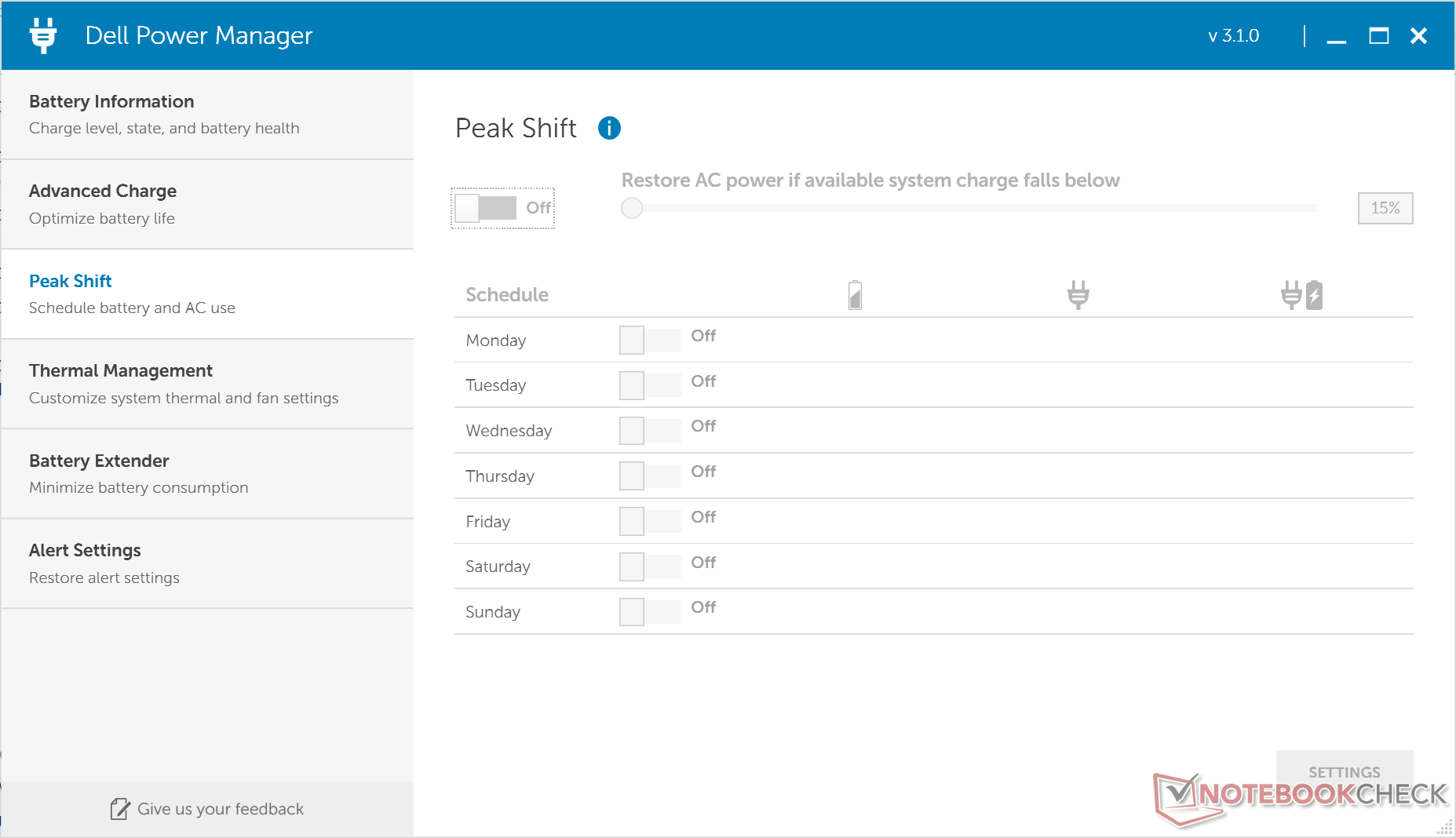Switch on the Friday schedule toggle

click(x=649, y=521)
